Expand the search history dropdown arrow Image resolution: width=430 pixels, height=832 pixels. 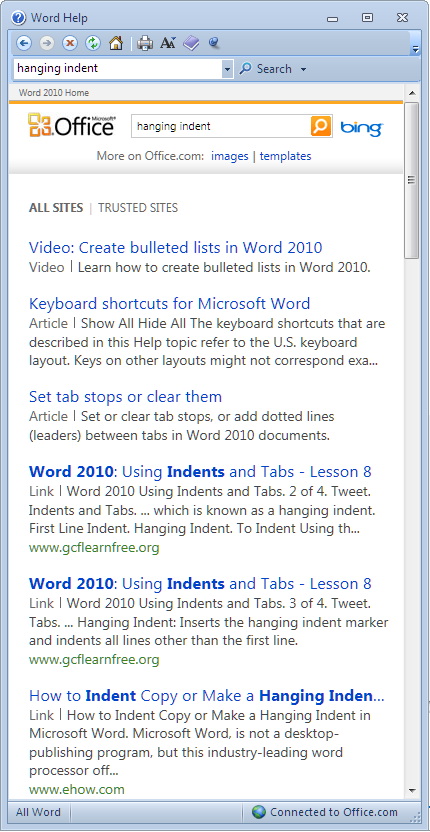(227, 69)
